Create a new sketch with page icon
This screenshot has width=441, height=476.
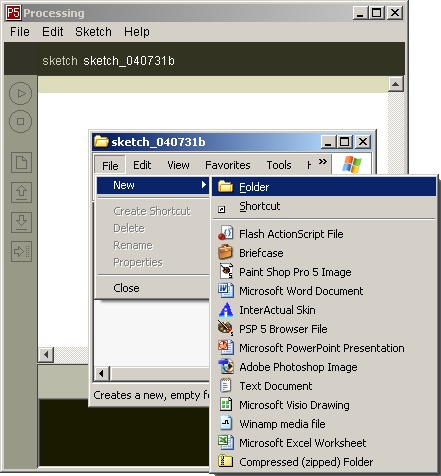point(21,162)
